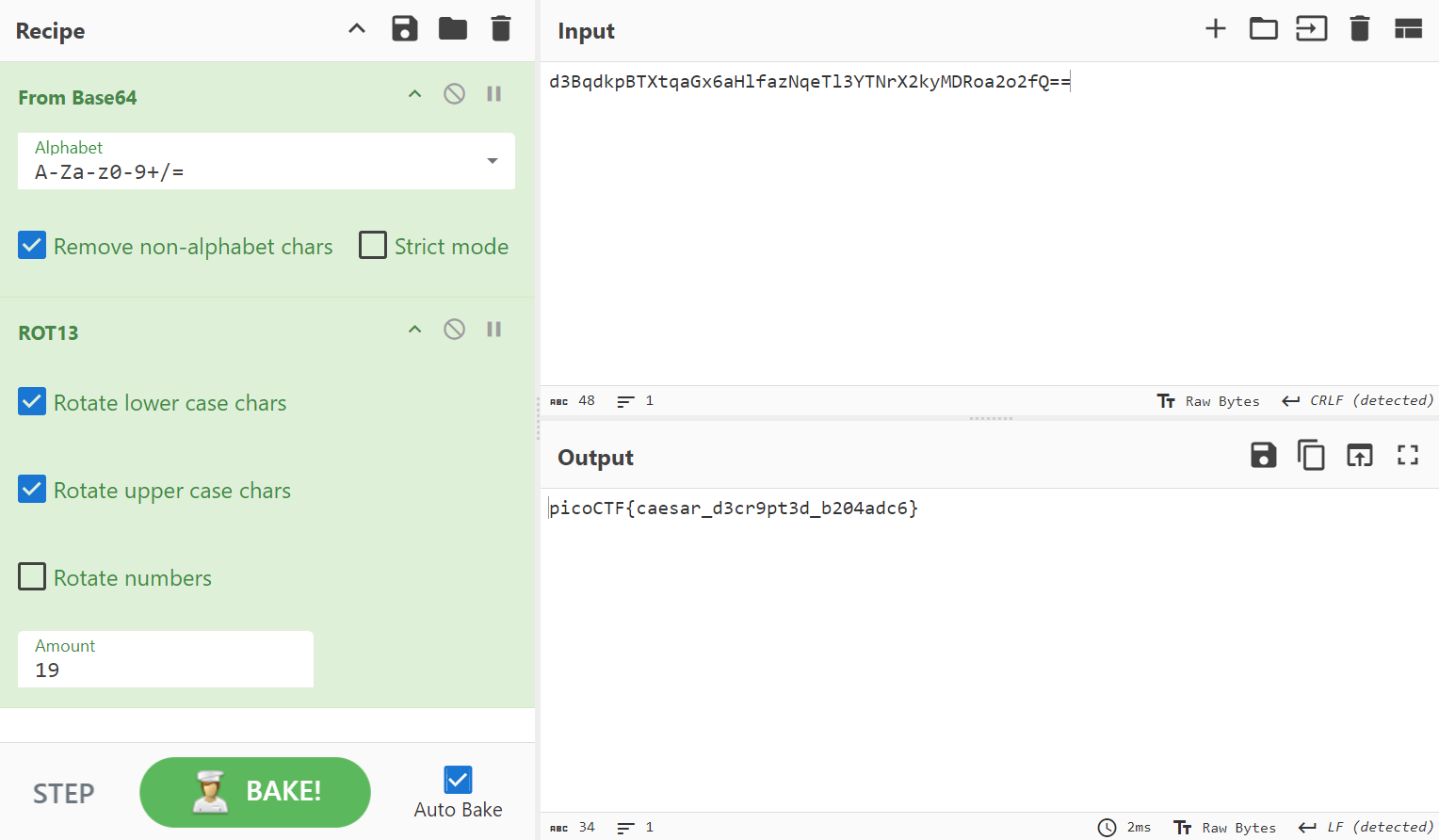Collapse the ROT13 operation panel
The image size is (1439, 840).
click(414, 330)
